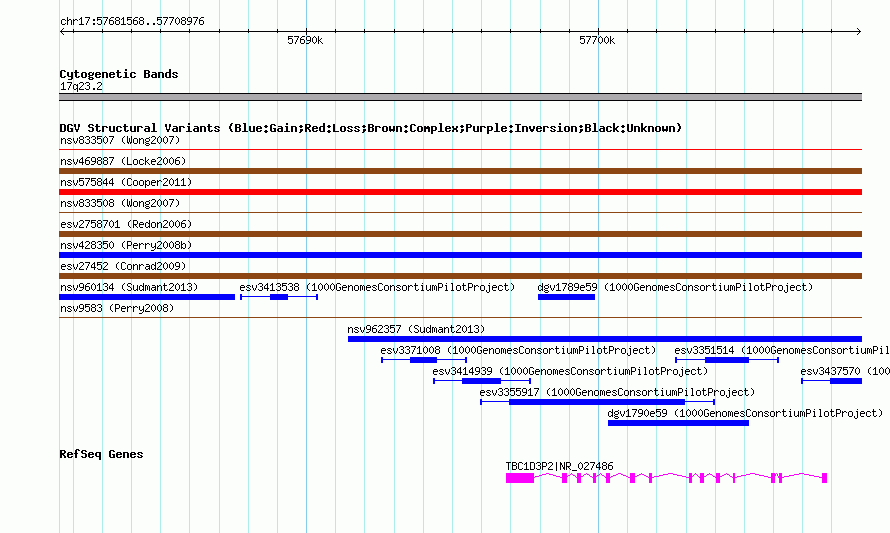Select the nsv469887 (Locke2006) brown bar
The height and width of the screenshot is (533, 890).
[460, 171]
